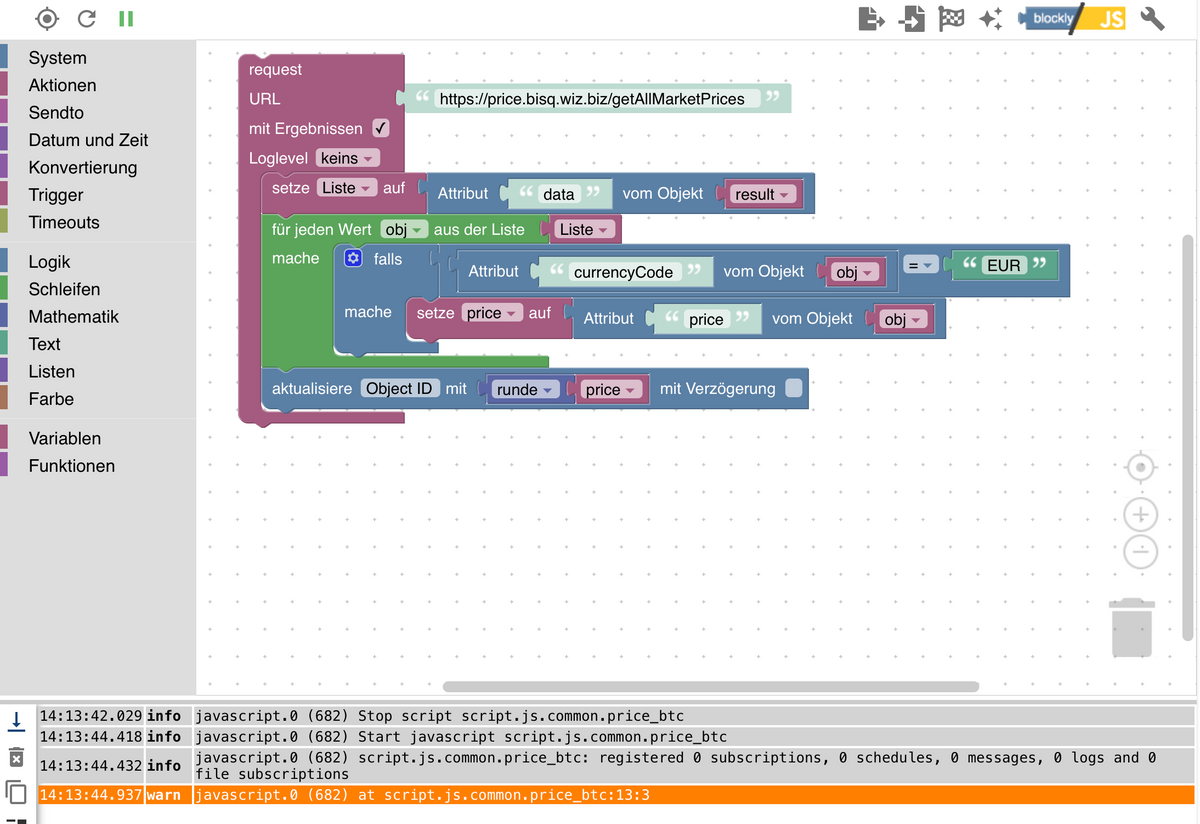Screen dimensions: 1200x824
Task: Click the gear mutator icon on falls block
Action: tap(353, 258)
